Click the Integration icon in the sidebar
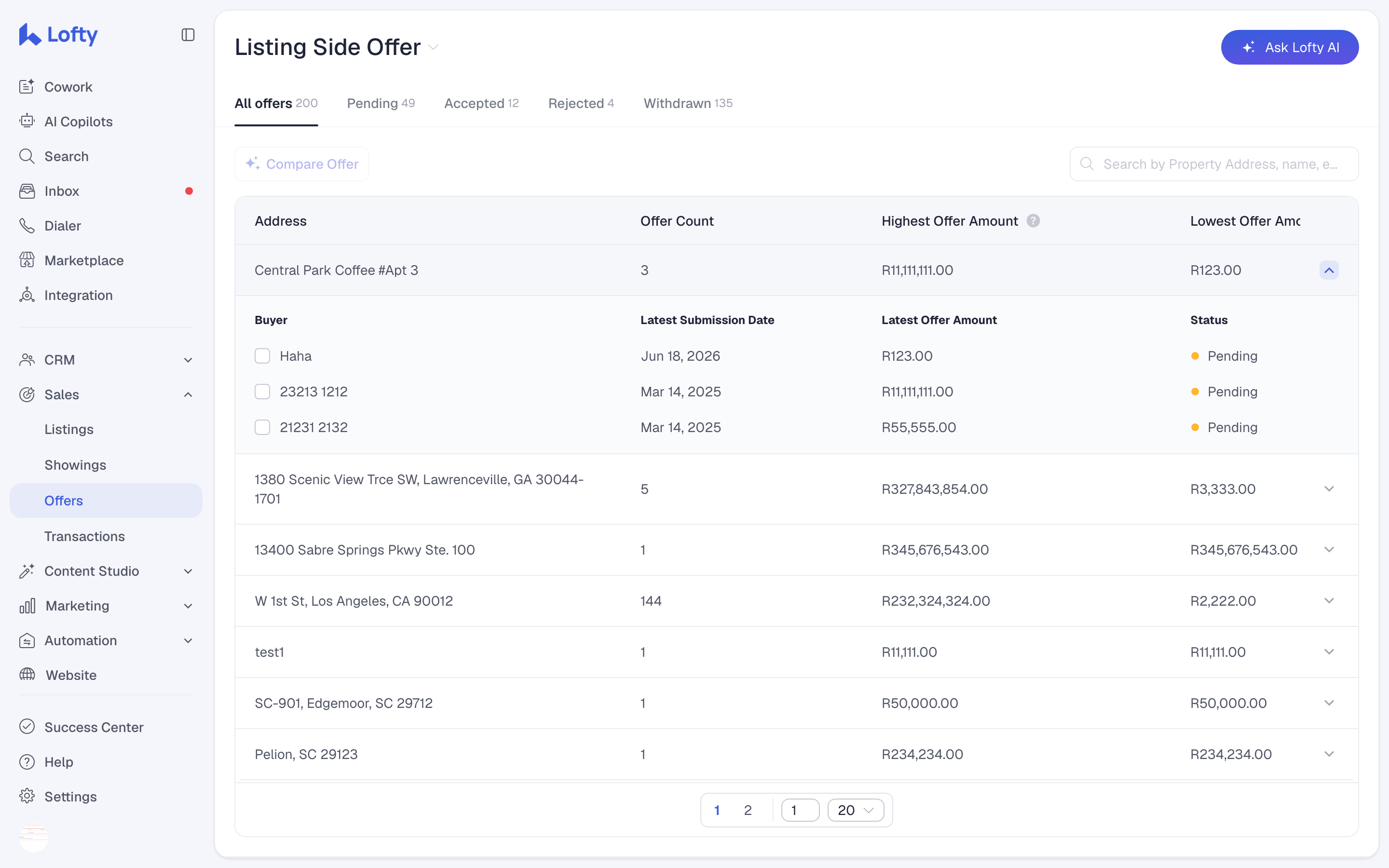 (27, 295)
